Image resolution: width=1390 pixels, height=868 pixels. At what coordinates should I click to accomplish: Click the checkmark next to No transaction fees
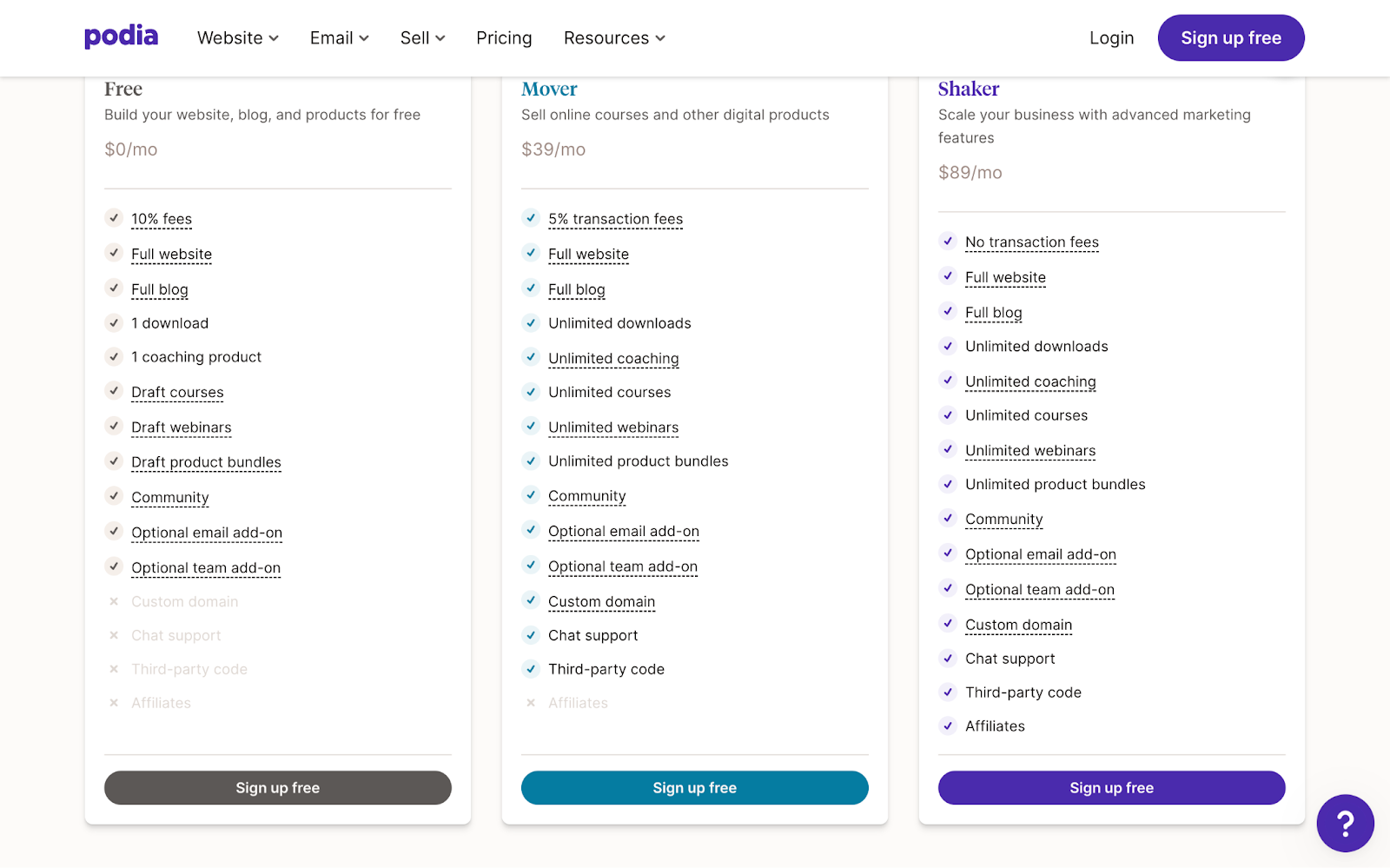pyautogui.click(x=948, y=242)
